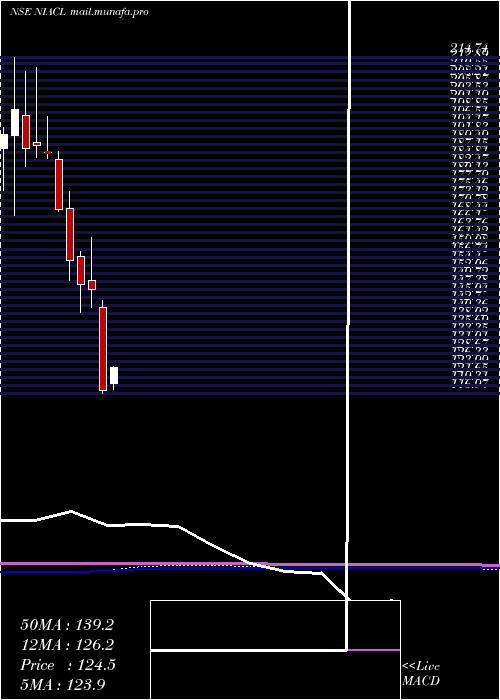
Task: Click the 5MA : 123.9 value
Action: 62,685
